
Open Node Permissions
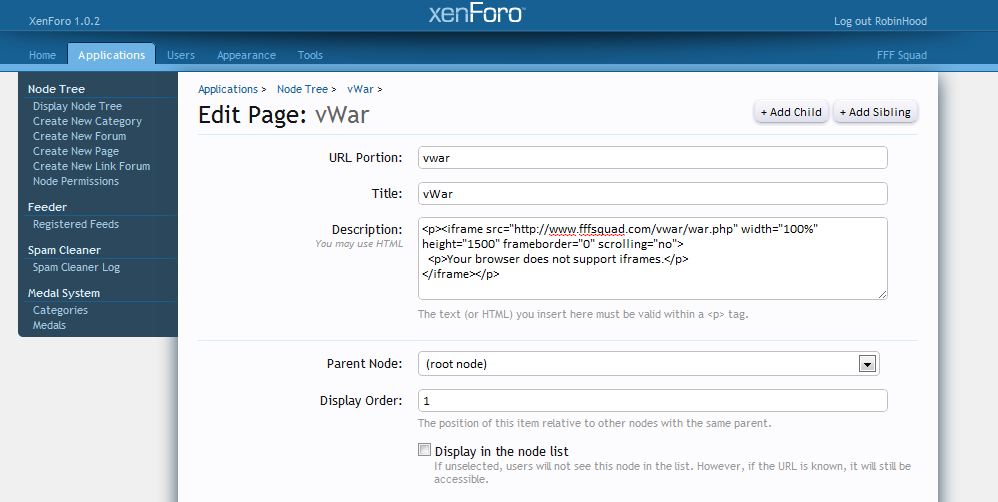(76, 181)
